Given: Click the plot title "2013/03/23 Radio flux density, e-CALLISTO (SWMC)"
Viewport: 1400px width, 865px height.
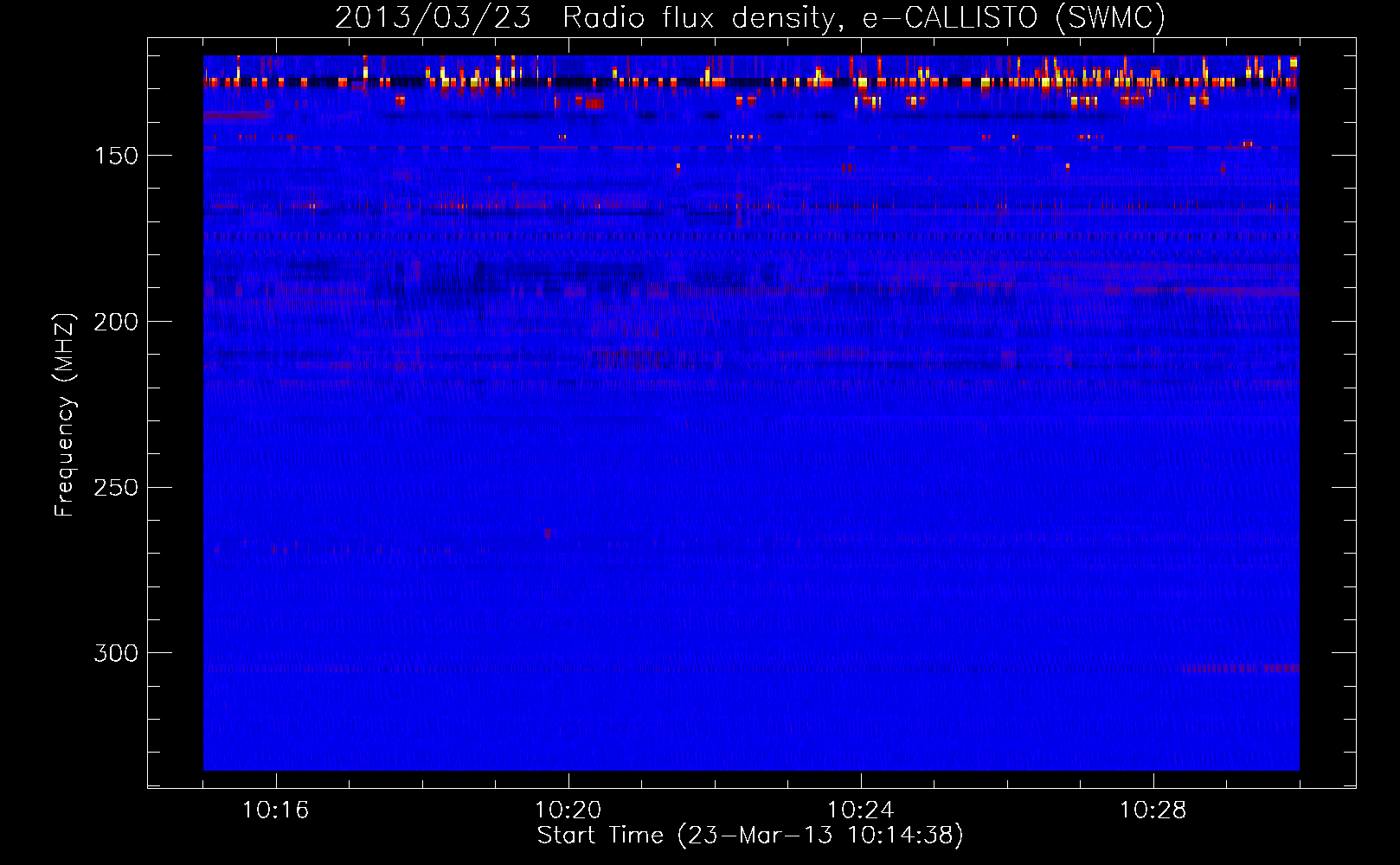Looking at the screenshot, I should [750, 17].
